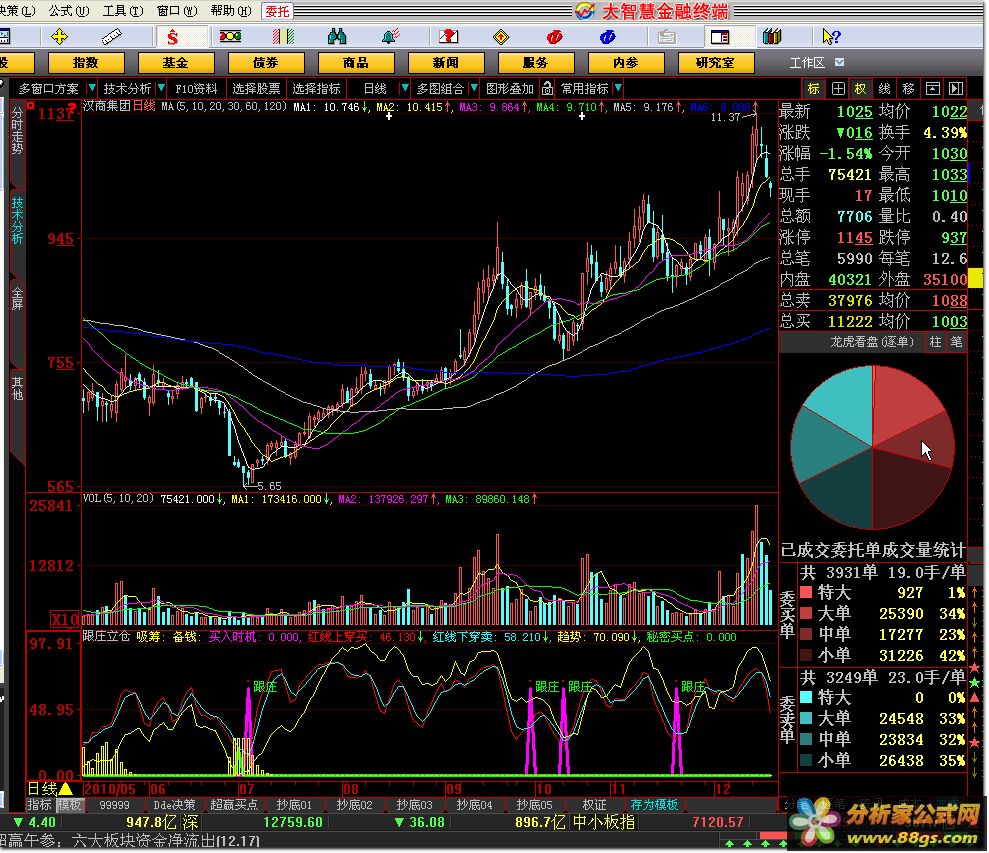Screen dimensions: 989x853
Task: Click the padlock icon beside 图形叠加
Action: (547, 88)
